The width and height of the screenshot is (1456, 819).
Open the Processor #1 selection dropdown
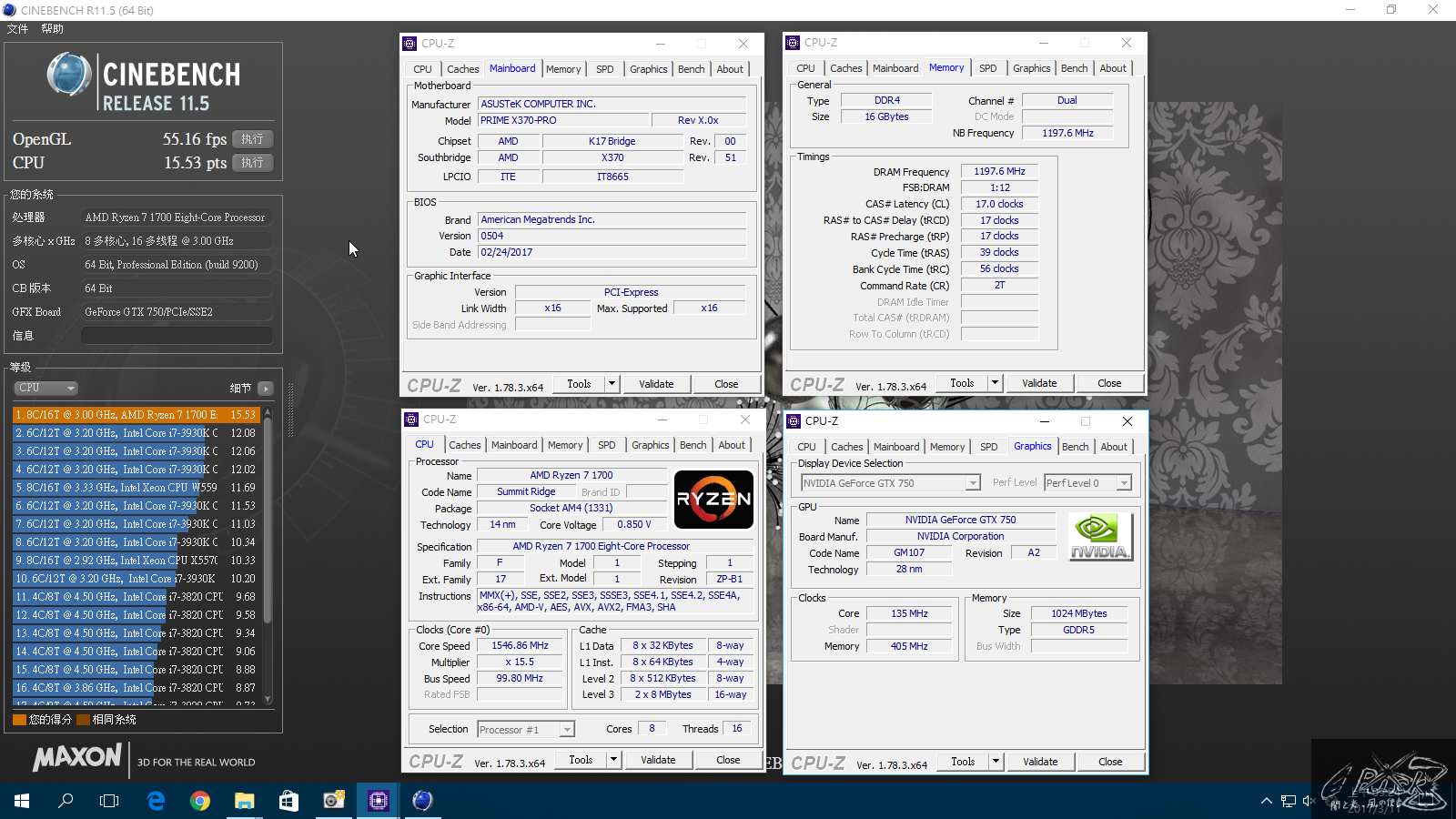(x=526, y=730)
